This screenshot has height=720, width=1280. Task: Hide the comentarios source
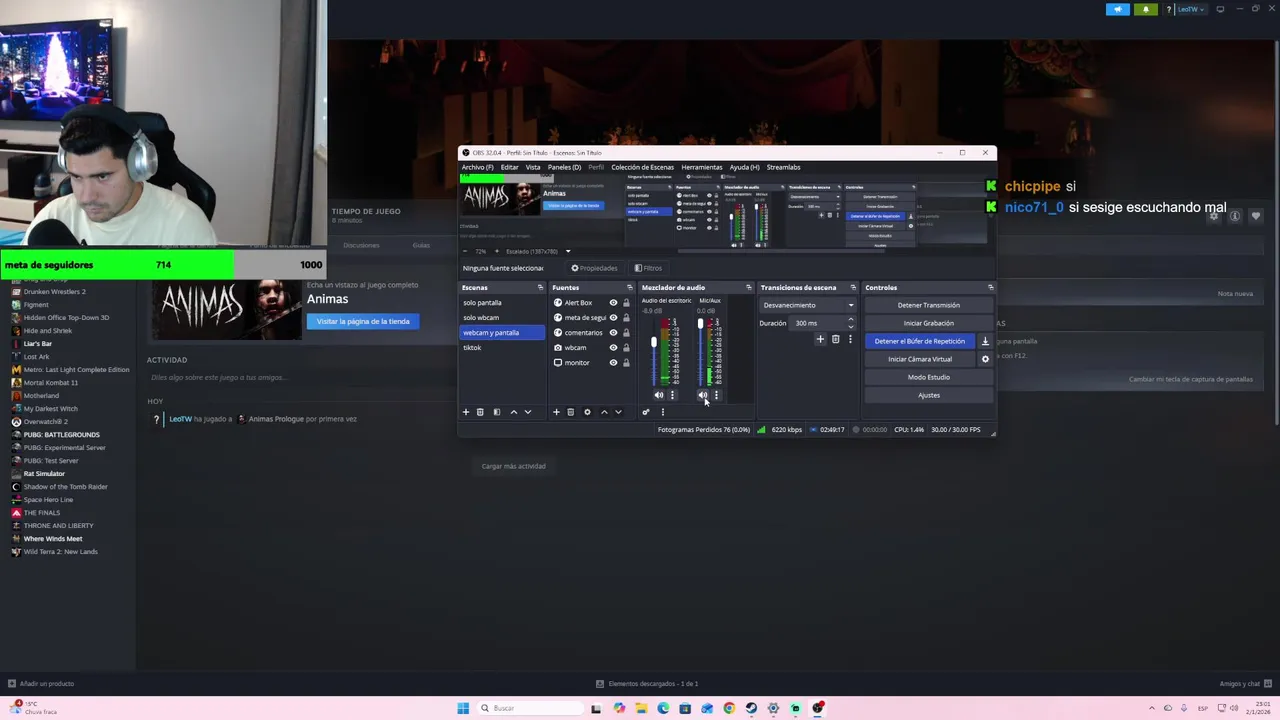pos(613,333)
